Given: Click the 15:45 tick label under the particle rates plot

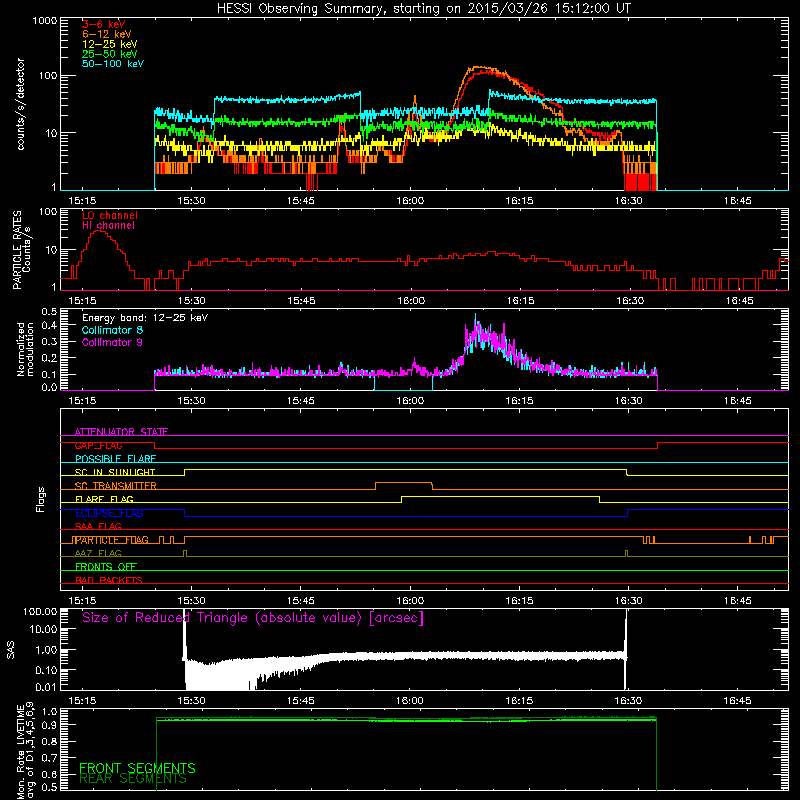Looking at the screenshot, I should click(x=301, y=301).
